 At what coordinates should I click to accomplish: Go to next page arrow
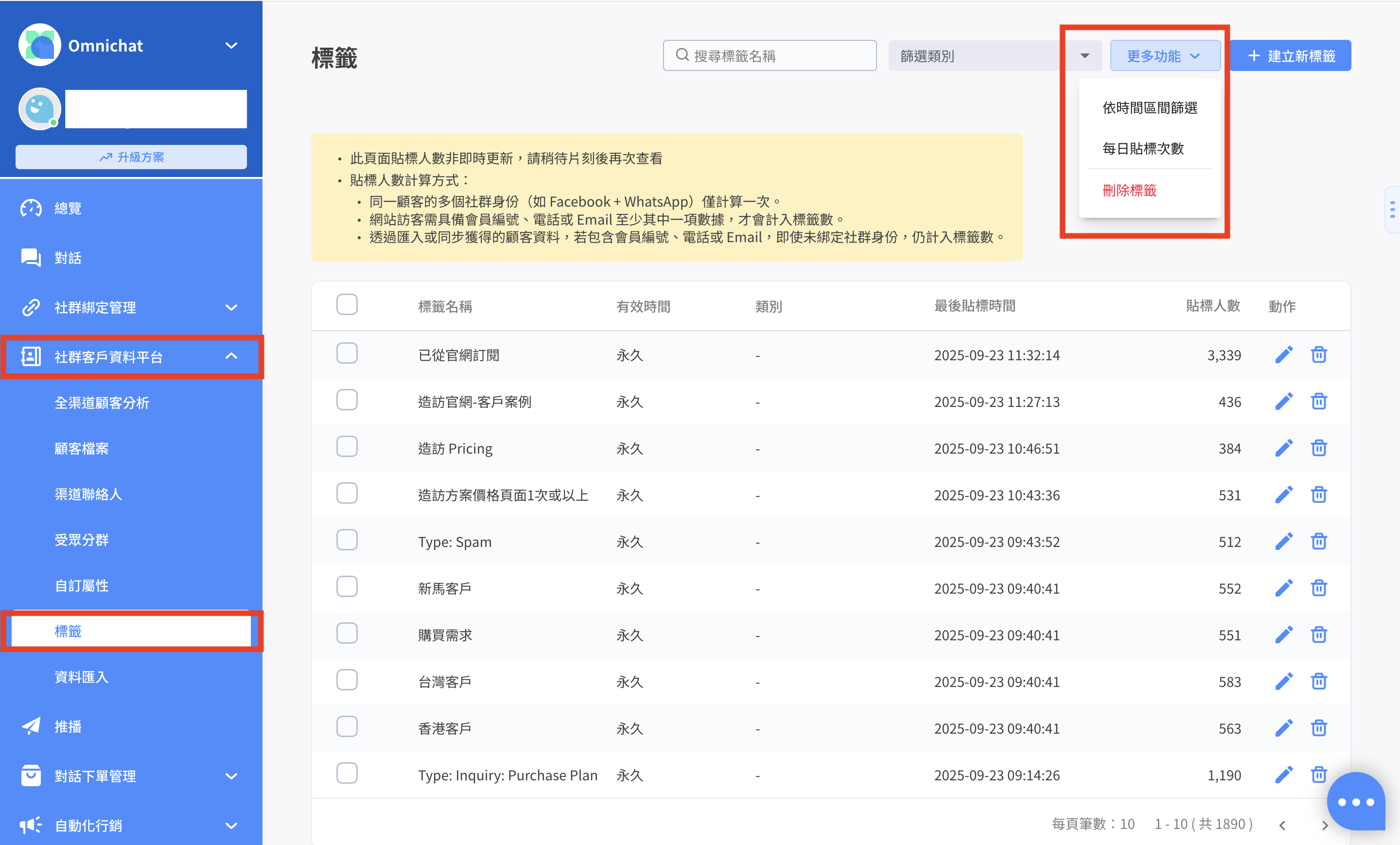[1325, 825]
